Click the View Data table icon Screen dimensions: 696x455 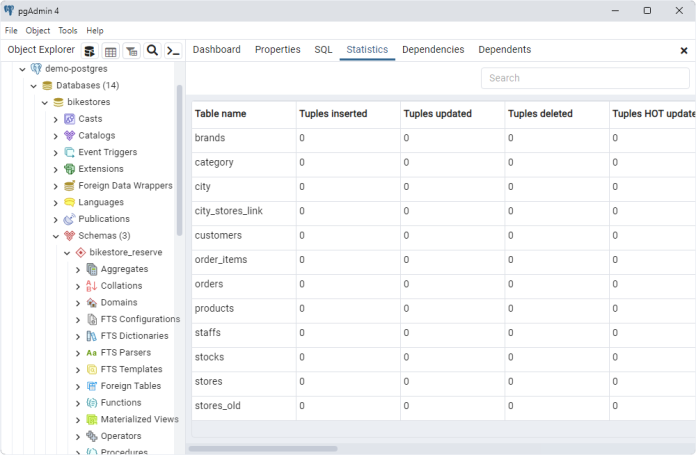click(x=111, y=50)
